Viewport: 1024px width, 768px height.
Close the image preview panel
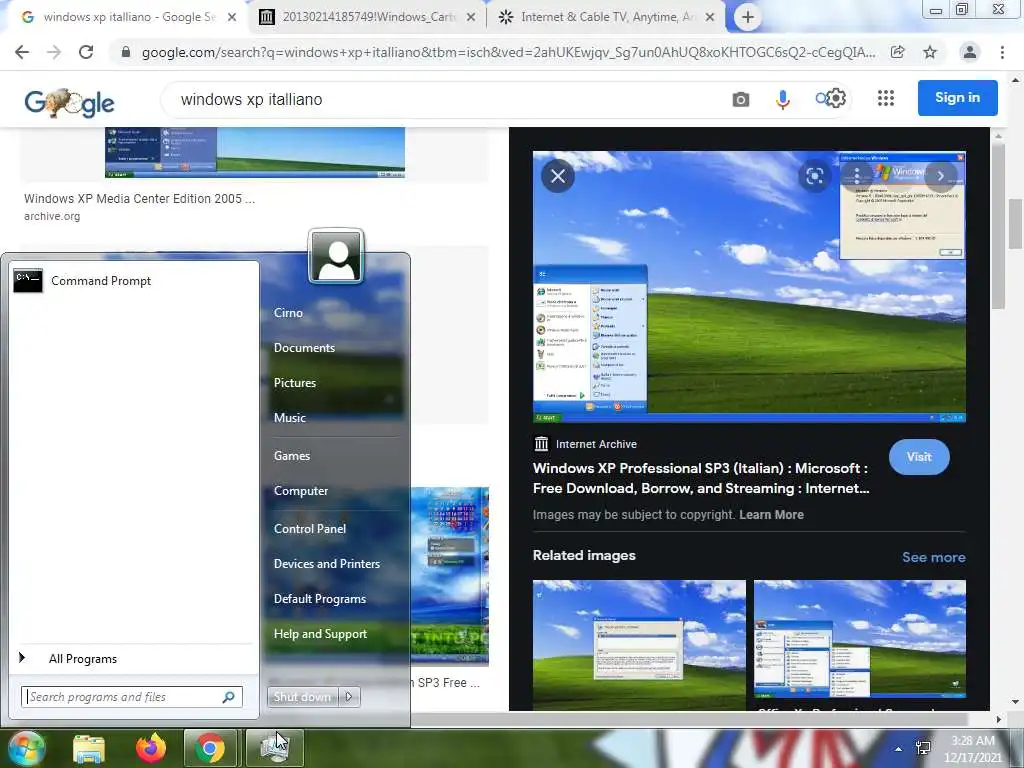pos(558,176)
